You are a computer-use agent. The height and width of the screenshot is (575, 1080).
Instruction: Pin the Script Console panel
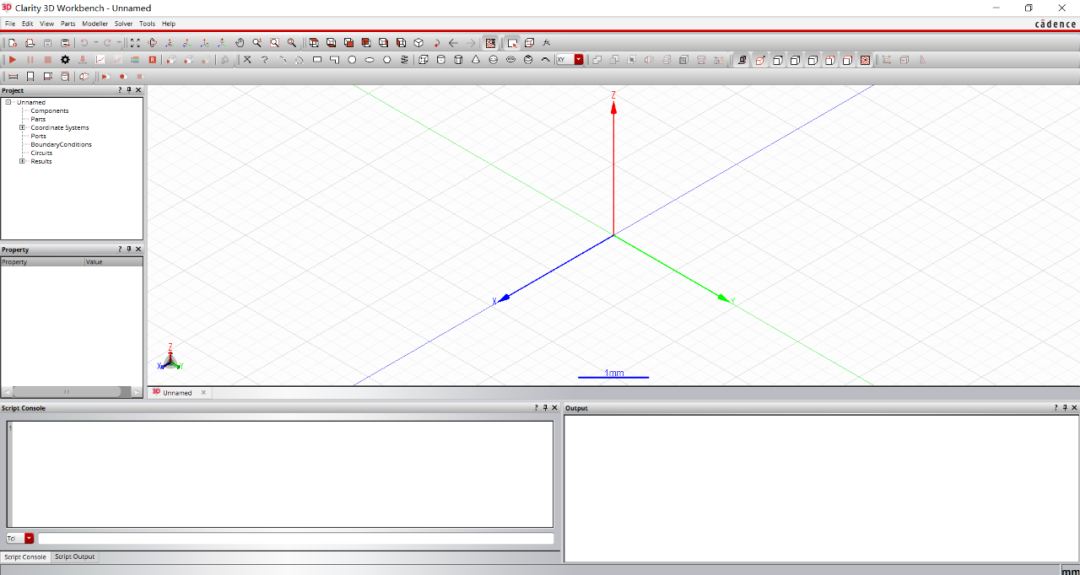tap(545, 408)
